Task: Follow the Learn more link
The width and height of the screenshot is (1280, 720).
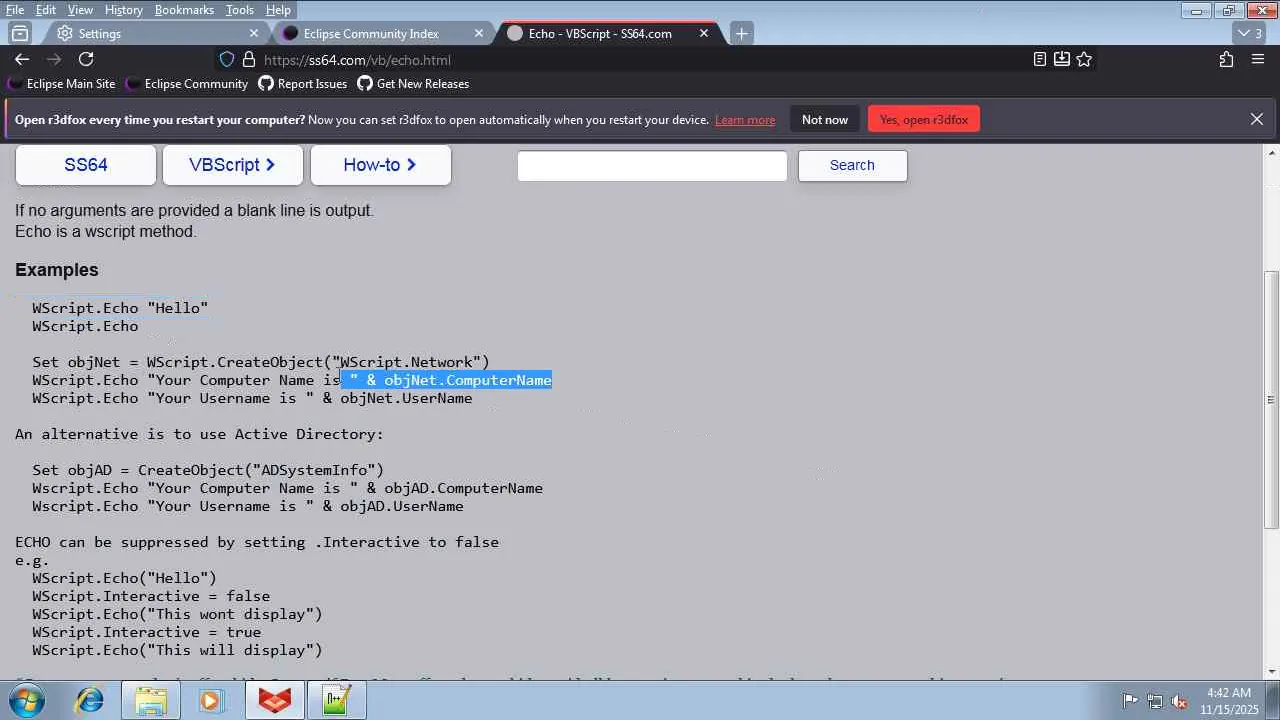Action: (745, 120)
